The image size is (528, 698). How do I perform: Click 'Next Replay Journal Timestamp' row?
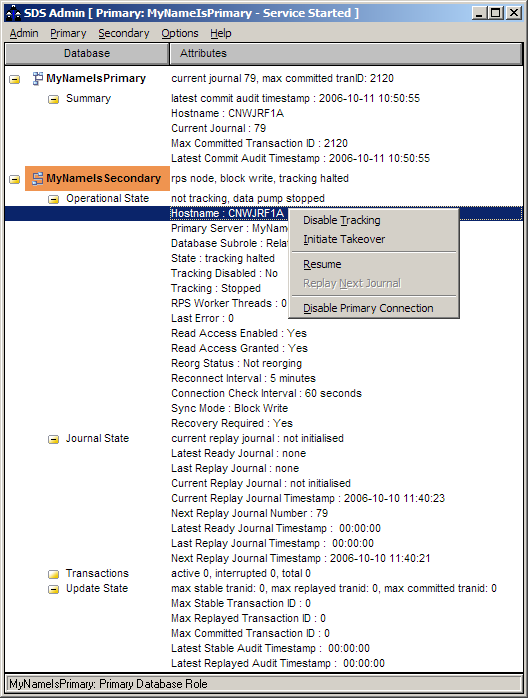coord(301,558)
